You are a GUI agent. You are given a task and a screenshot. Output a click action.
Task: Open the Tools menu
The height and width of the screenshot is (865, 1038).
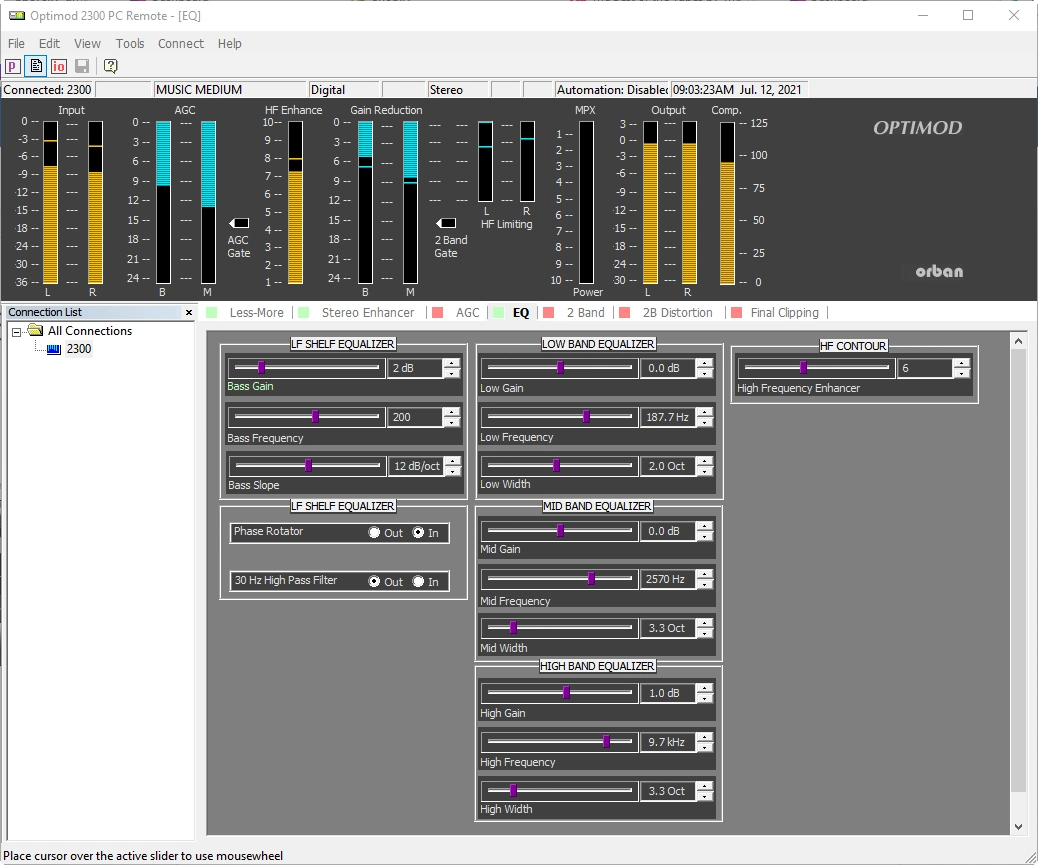pos(130,44)
